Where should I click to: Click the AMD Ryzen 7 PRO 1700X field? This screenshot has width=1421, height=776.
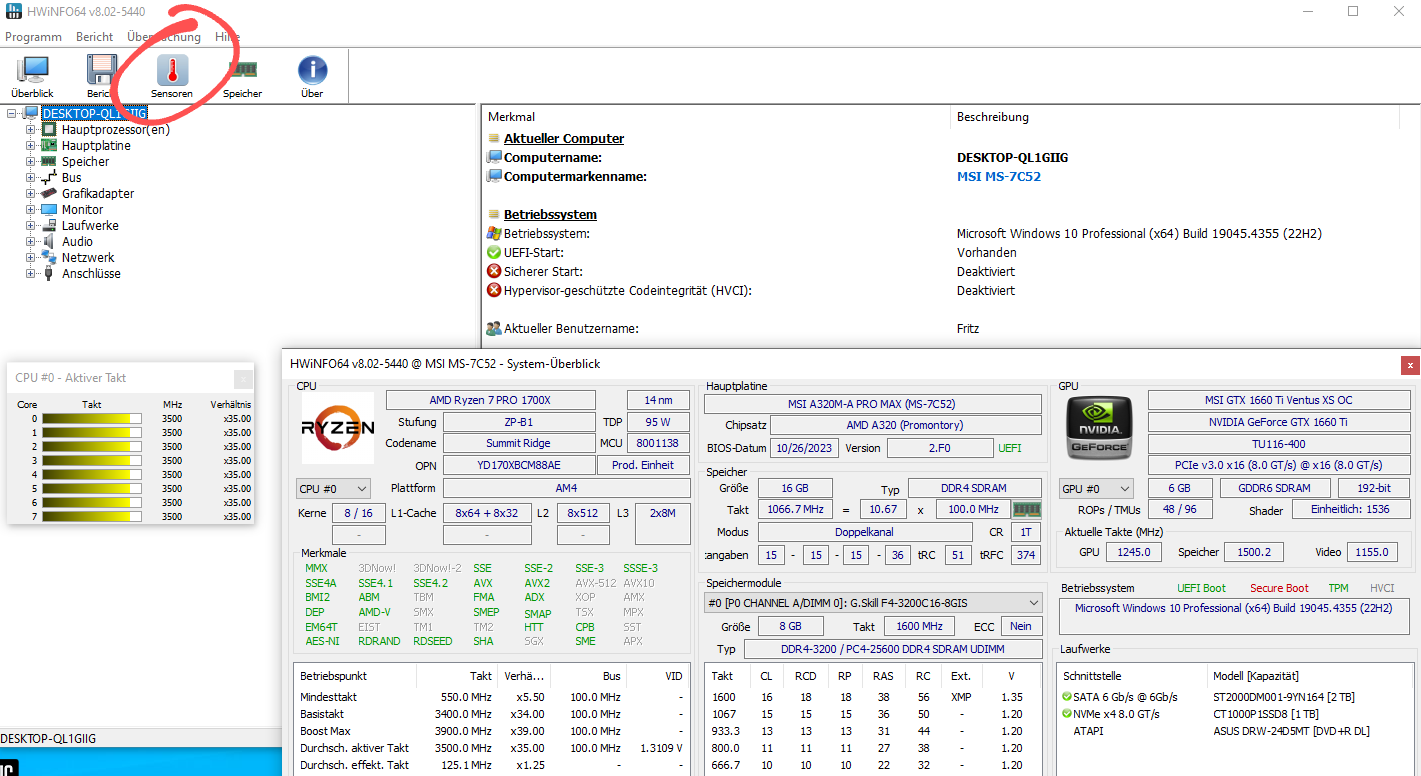pyautogui.click(x=490, y=400)
